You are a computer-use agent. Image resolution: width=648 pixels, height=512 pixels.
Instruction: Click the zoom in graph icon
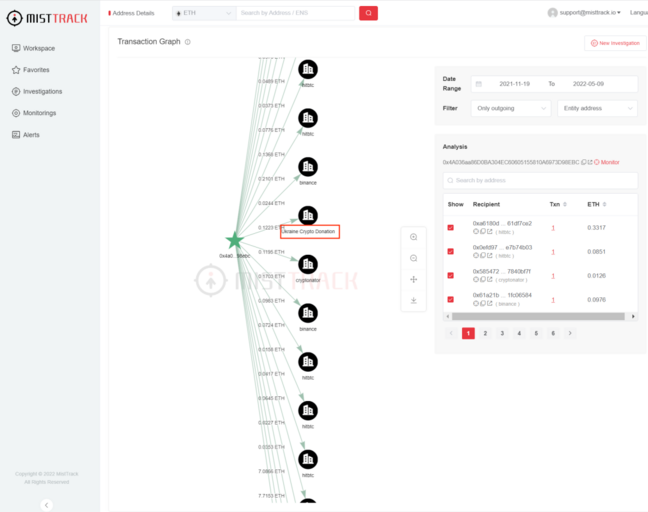coord(413,236)
